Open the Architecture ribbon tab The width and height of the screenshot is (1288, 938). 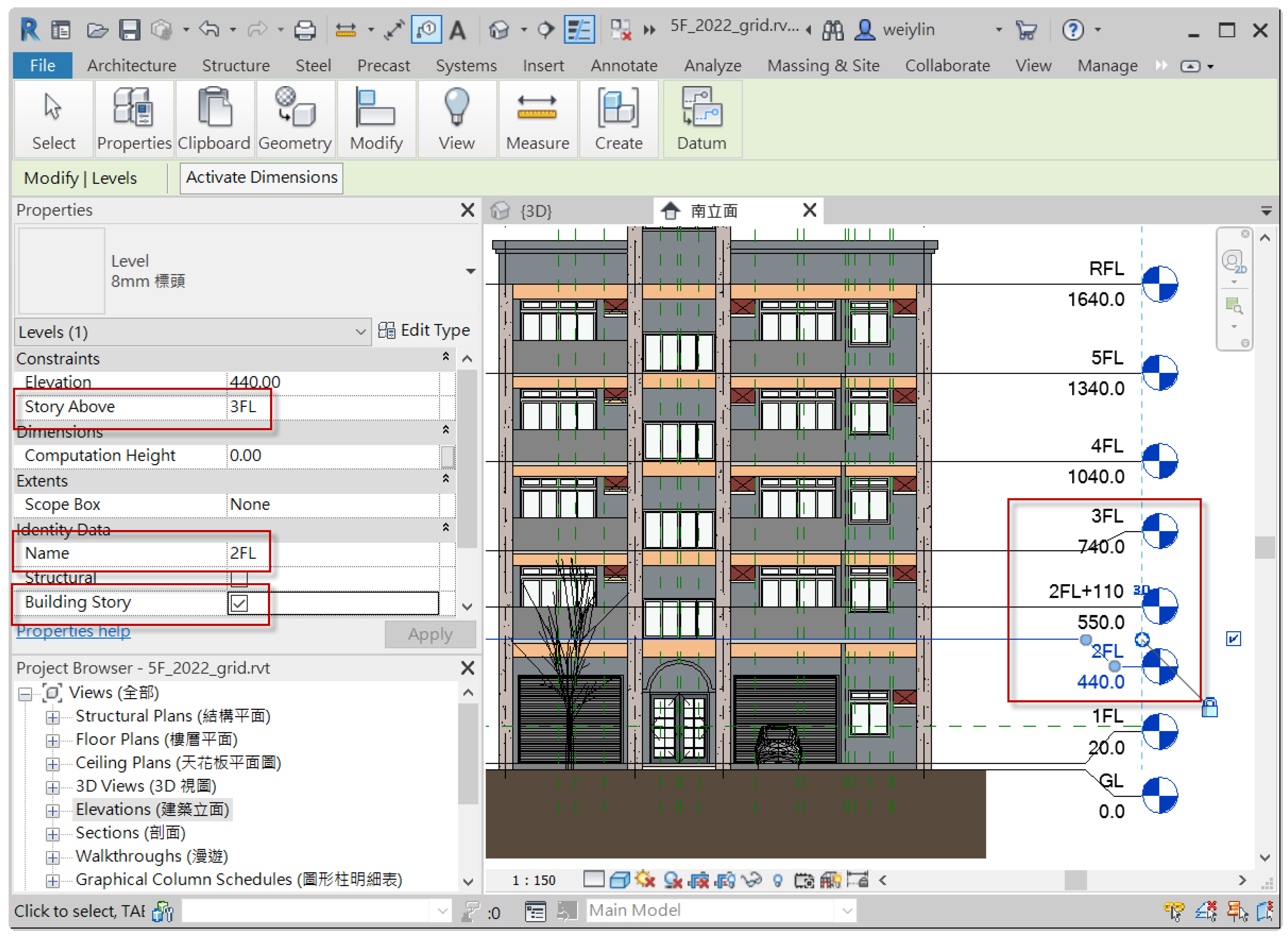pyautogui.click(x=131, y=66)
